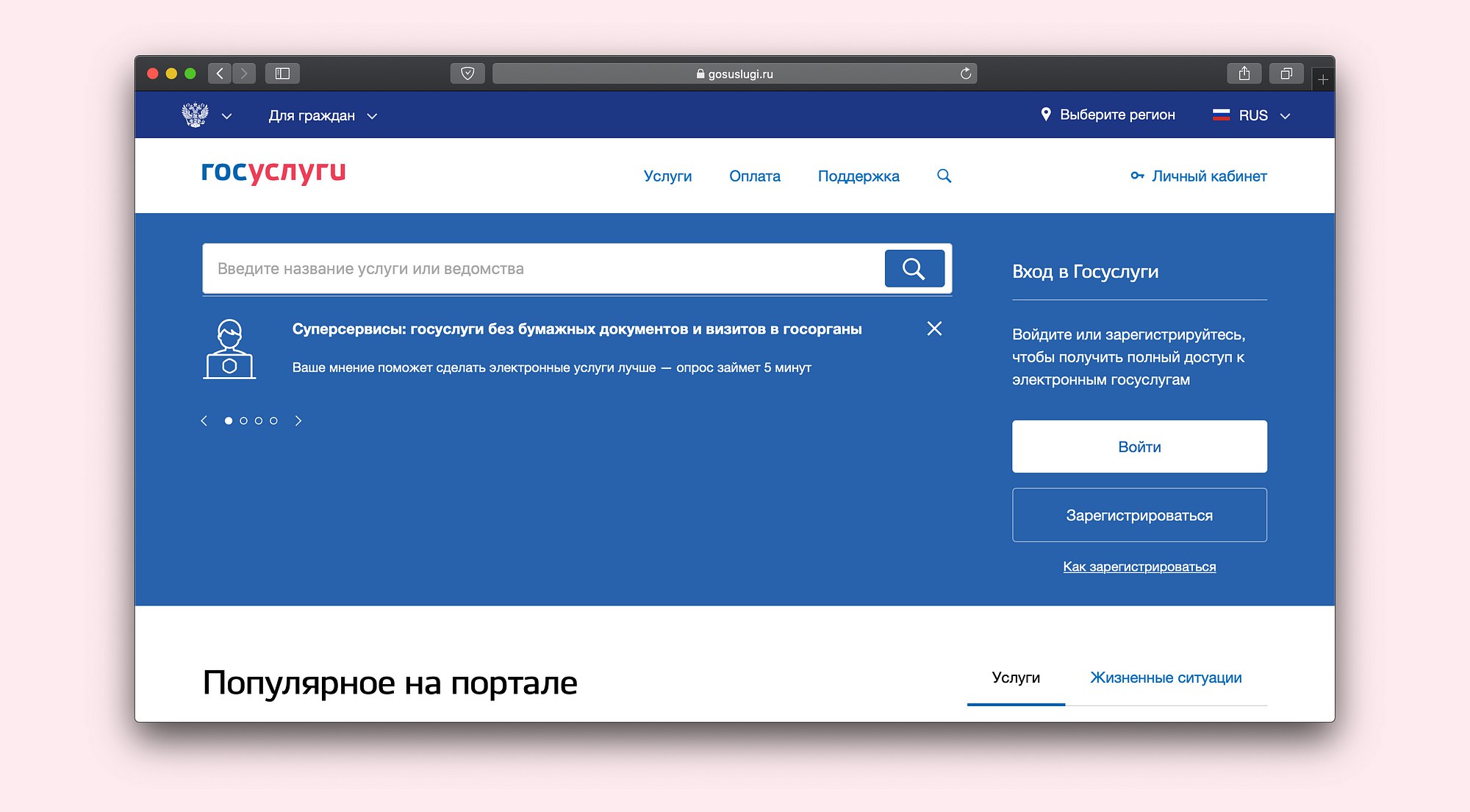Click the magnifier icon in navigation bar
The image size is (1470, 812).
[x=944, y=176]
